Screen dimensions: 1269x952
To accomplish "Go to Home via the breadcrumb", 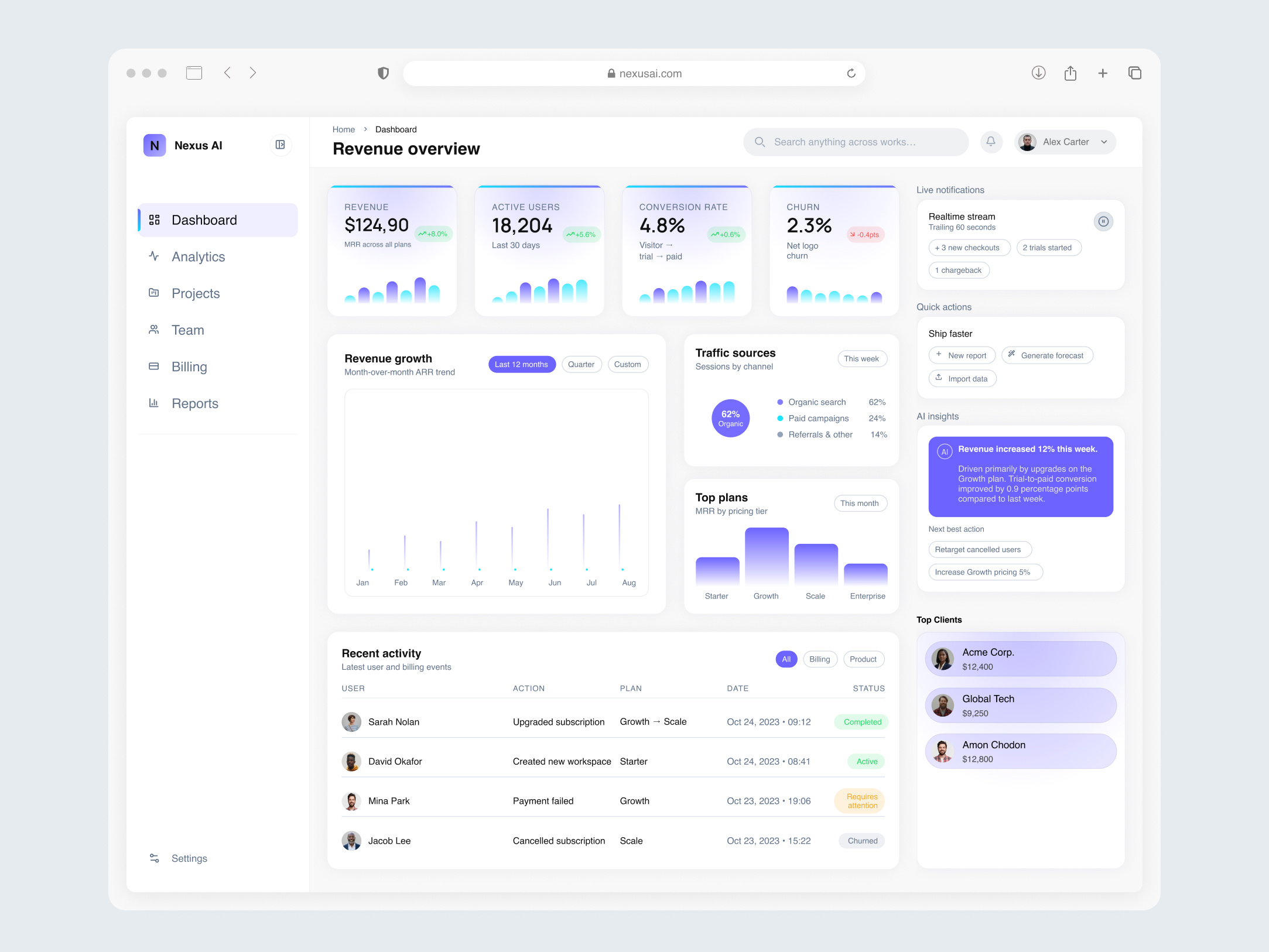I will 344,129.
